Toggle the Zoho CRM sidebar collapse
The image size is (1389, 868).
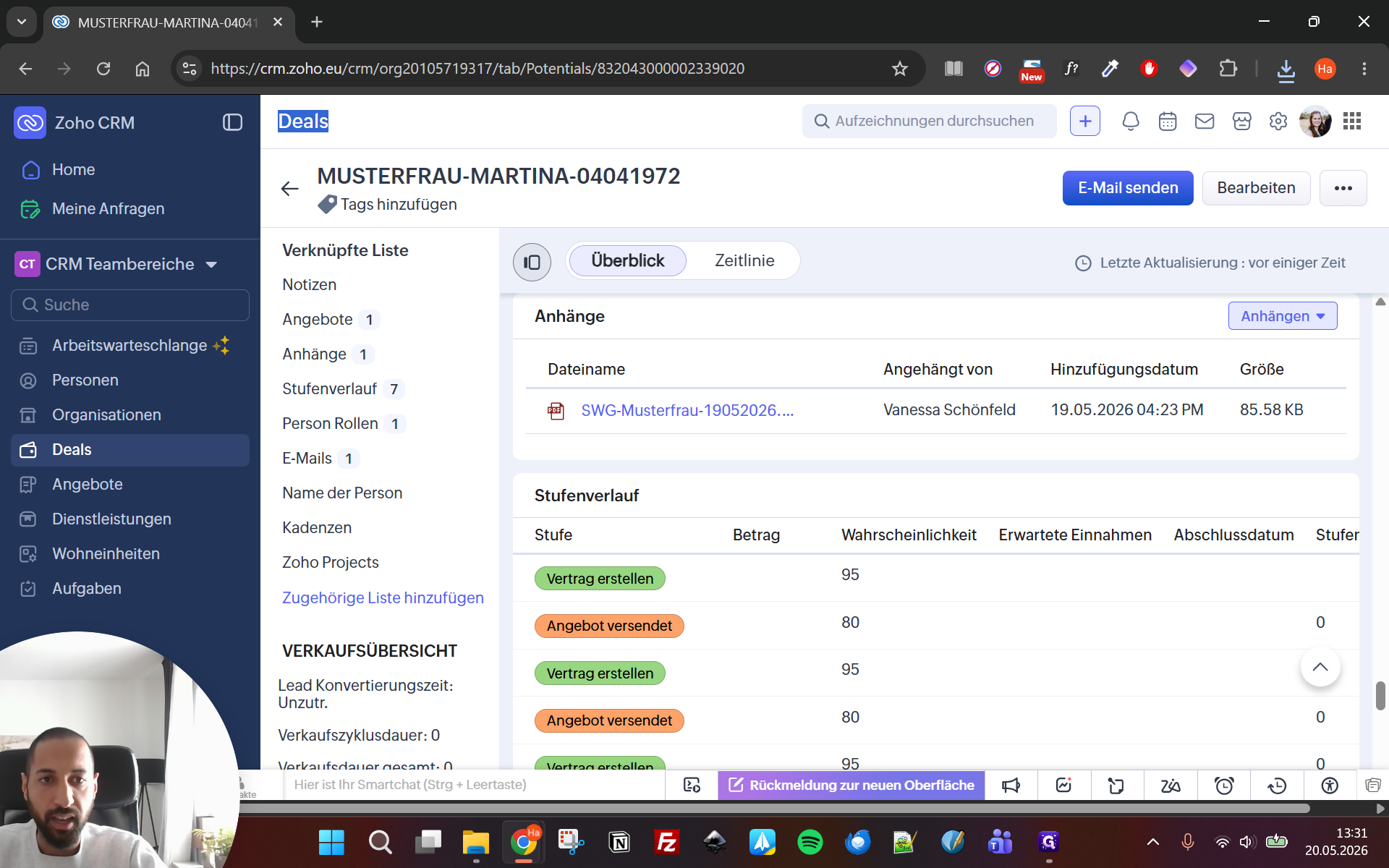tap(232, 122)
